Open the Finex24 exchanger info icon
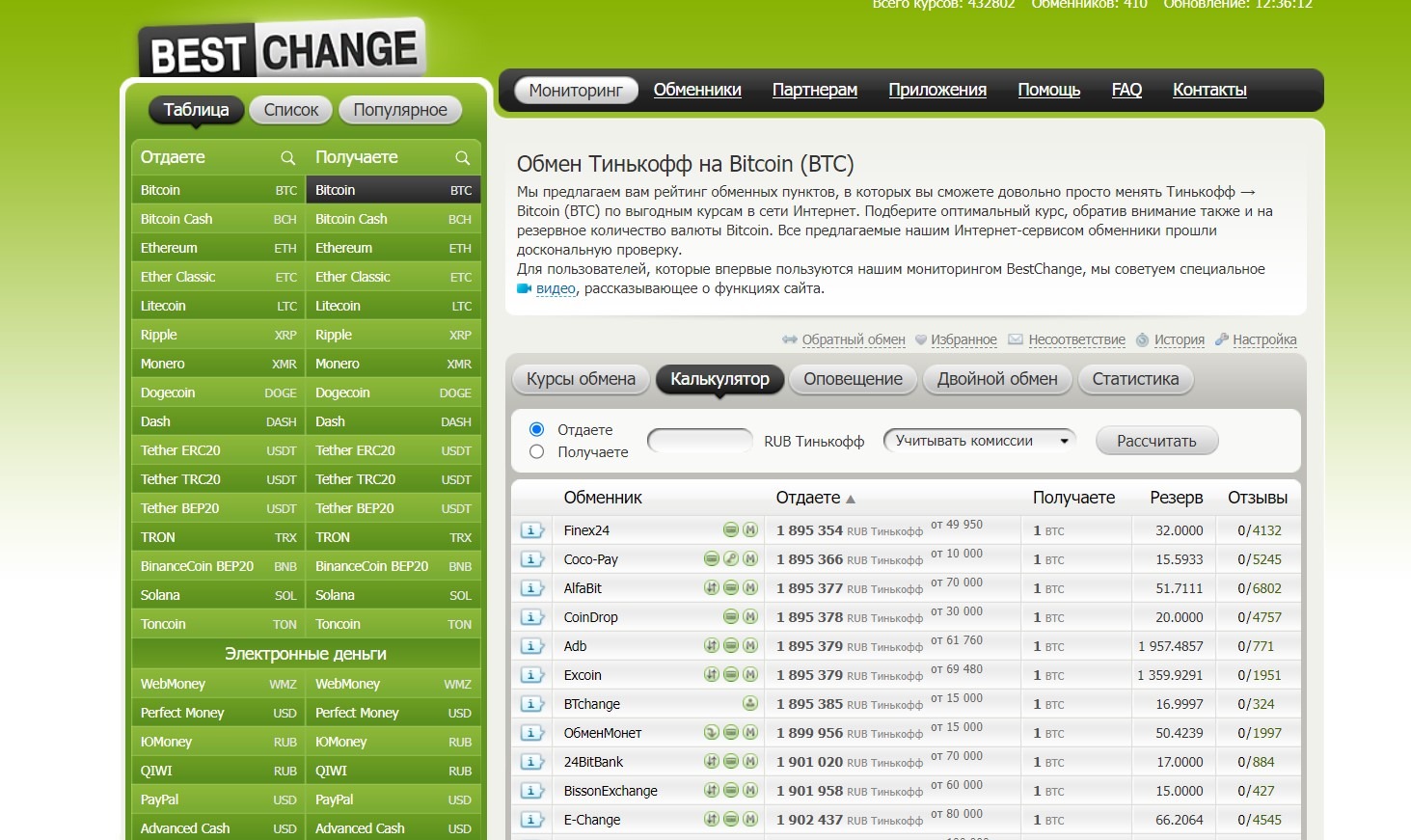 coord(532,530)
